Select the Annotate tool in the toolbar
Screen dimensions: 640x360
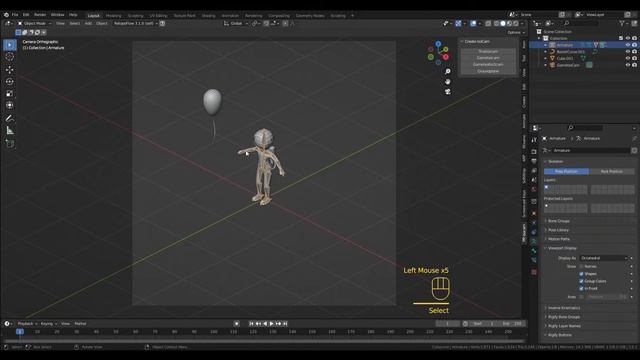point(10,118)
